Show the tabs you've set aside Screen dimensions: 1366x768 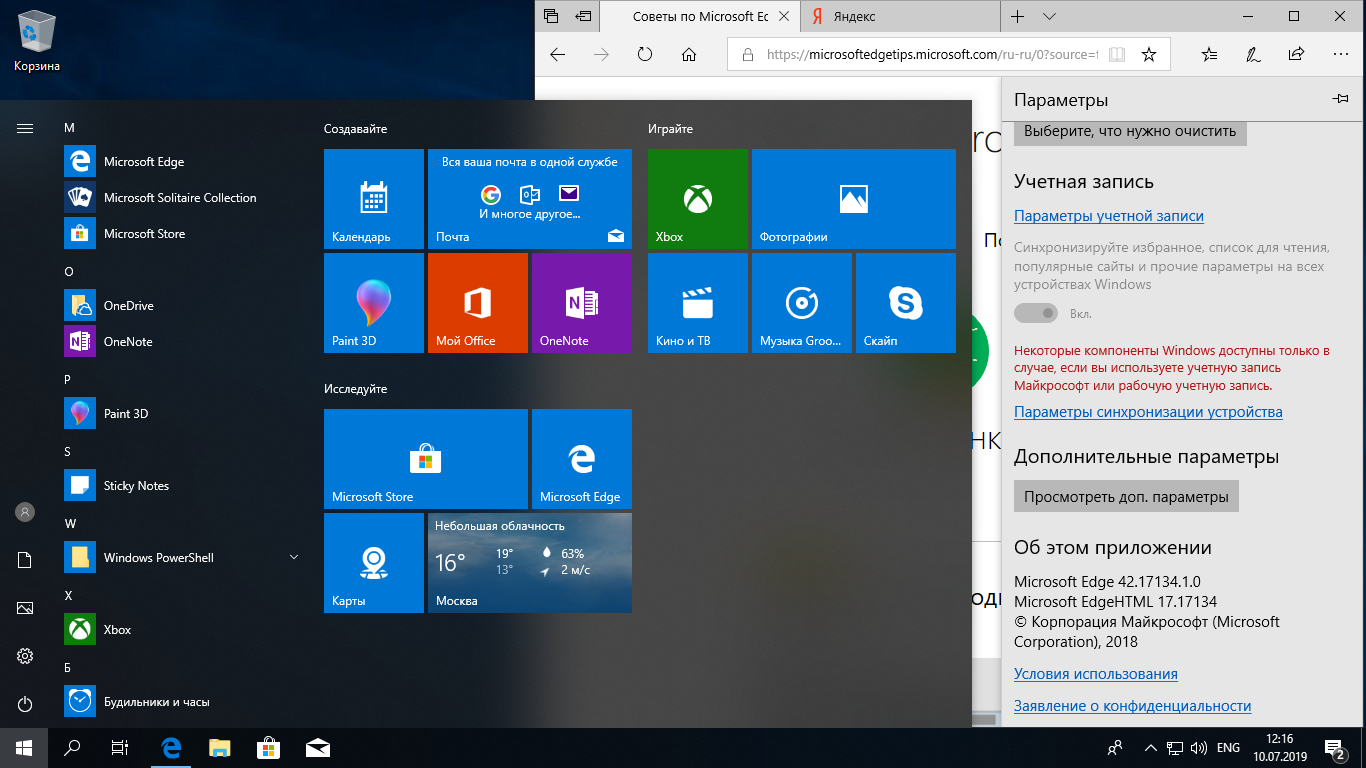(x=550, y=17)
